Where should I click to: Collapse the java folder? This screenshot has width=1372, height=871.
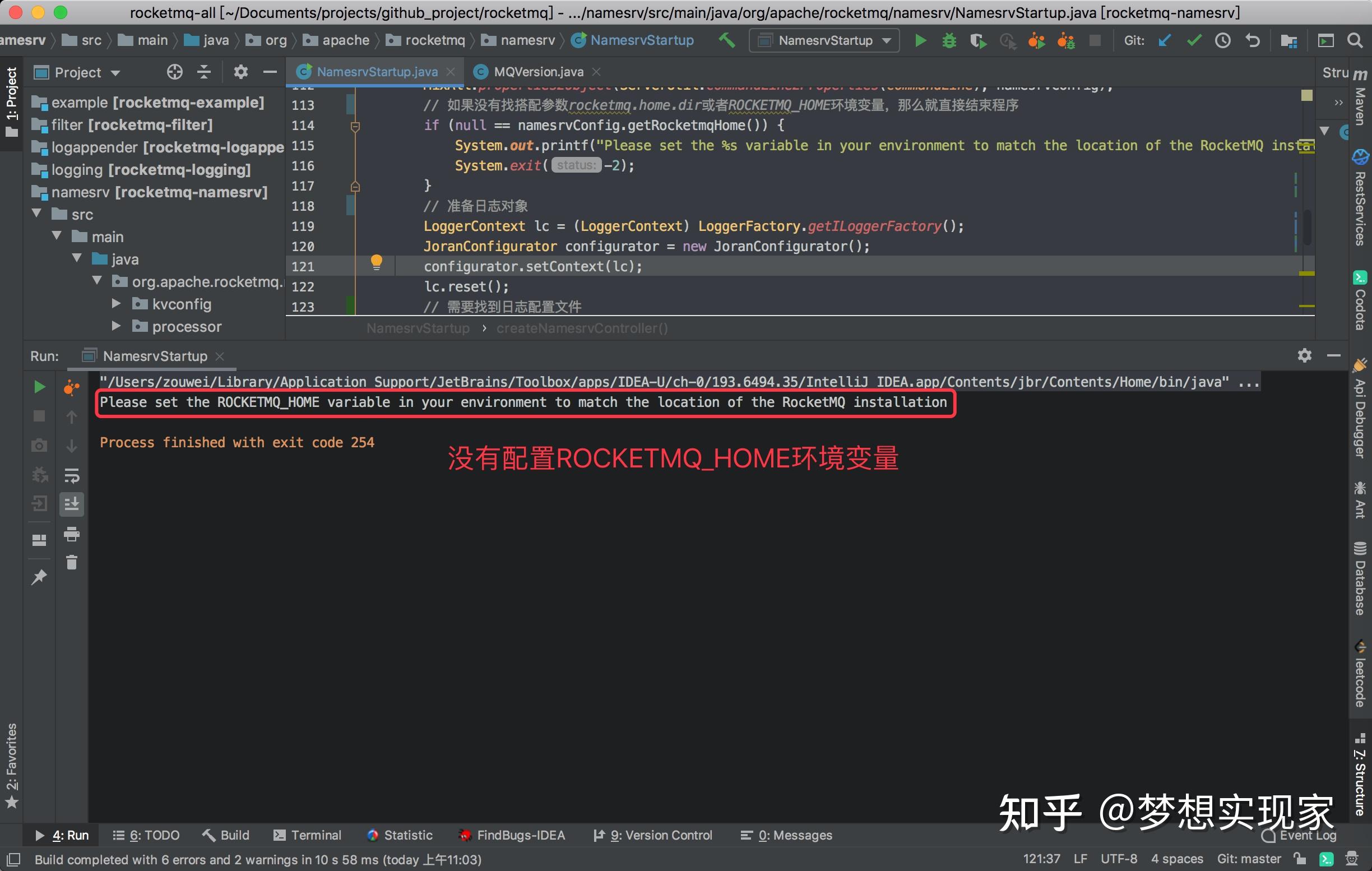pyautogui.click(x=77, y=258)
